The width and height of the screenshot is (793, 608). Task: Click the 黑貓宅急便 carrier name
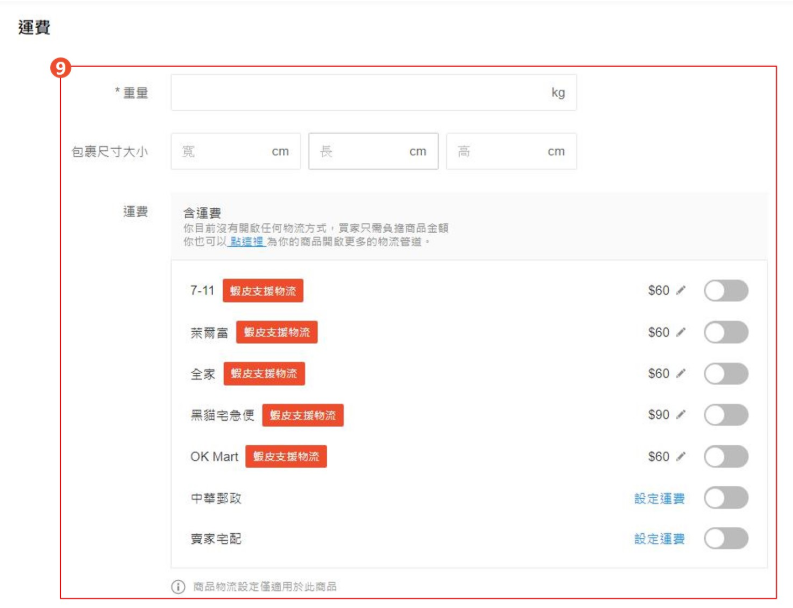coord(222,415)
